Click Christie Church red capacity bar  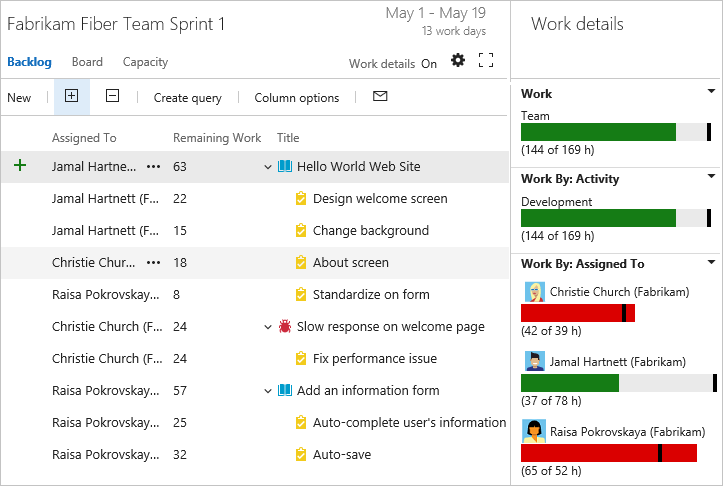(578, 313)
